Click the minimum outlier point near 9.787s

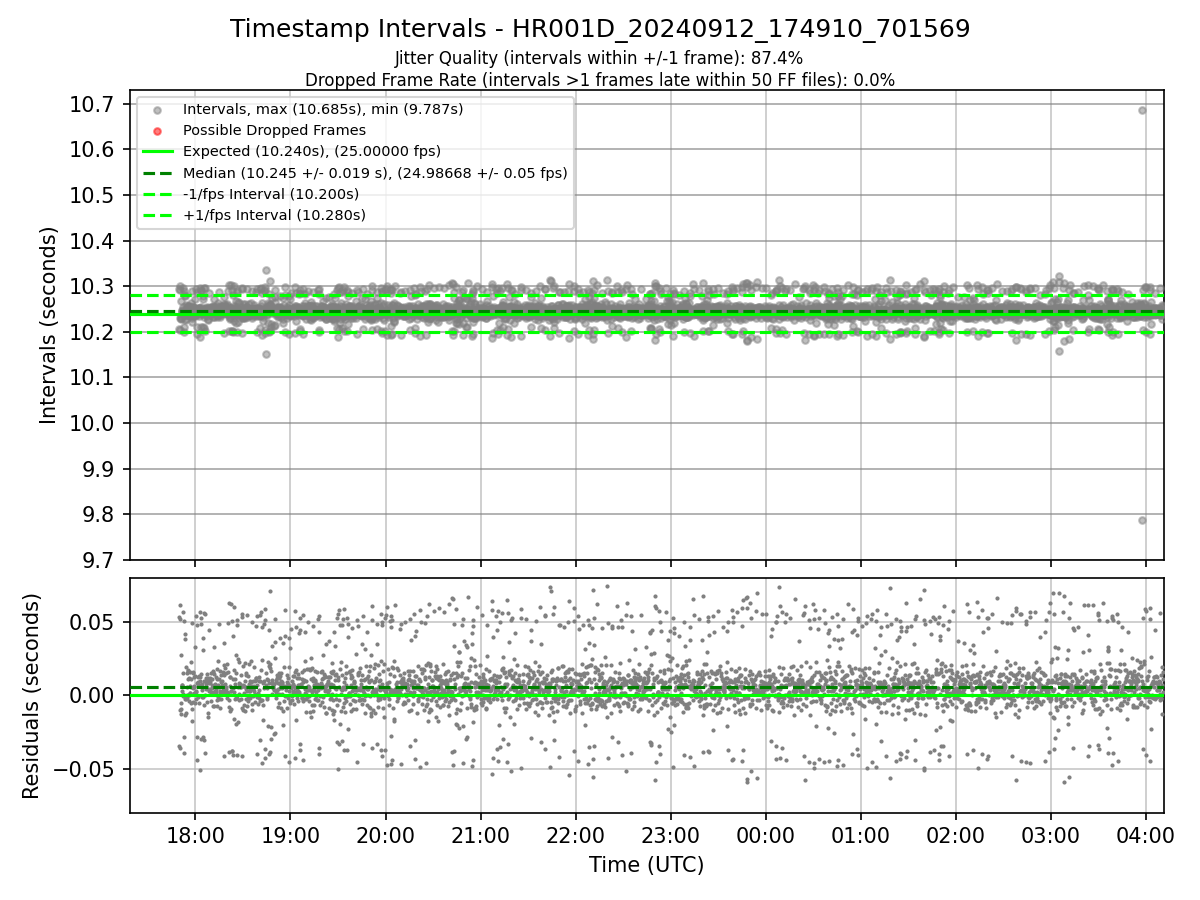tap(1142, 520)
